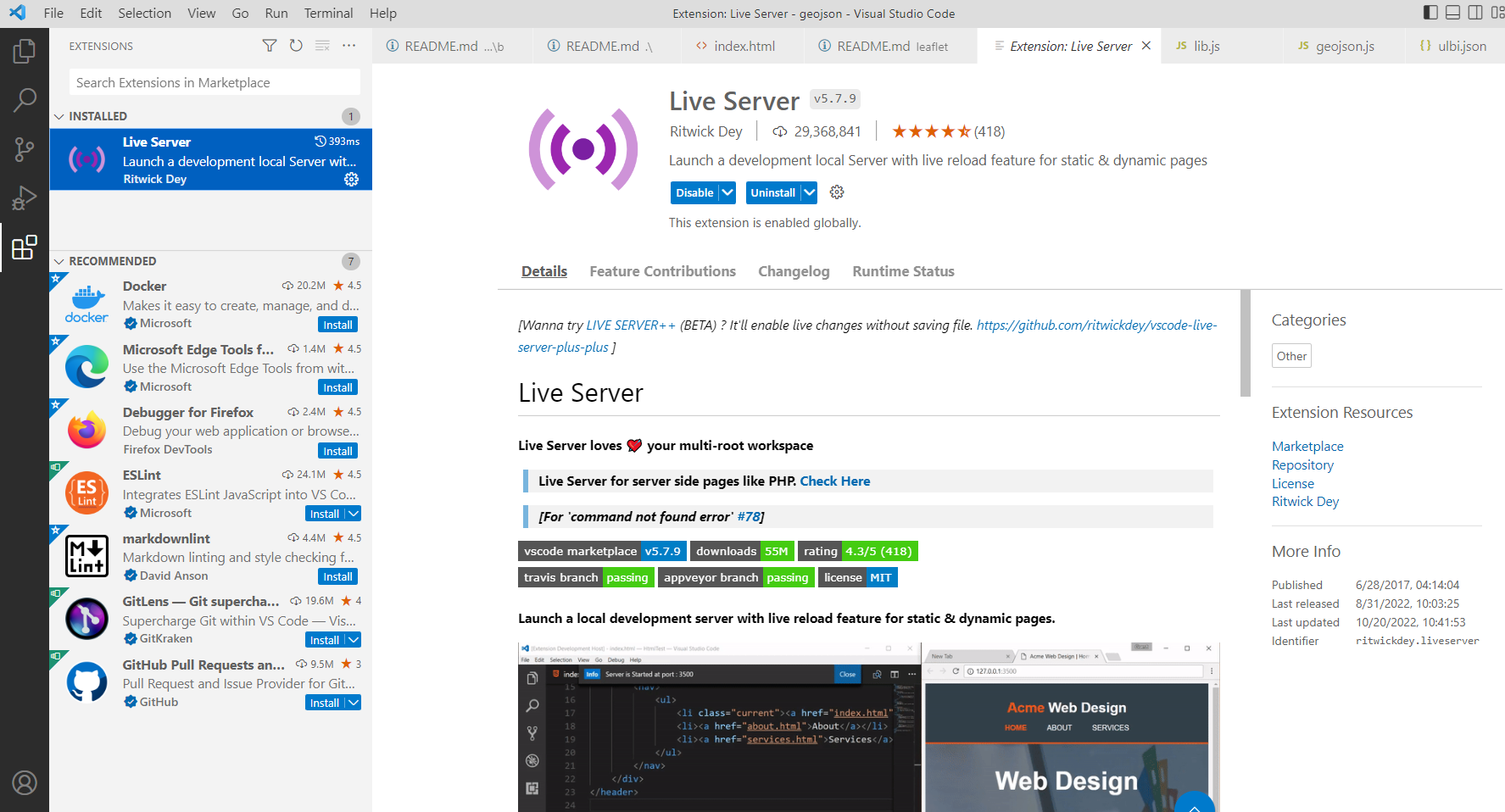Image resolution: width=1505 pixels, height=812 pixels.
Task: Open the Manage gear on the Live Server entry
Action: (x=351, y=179)
